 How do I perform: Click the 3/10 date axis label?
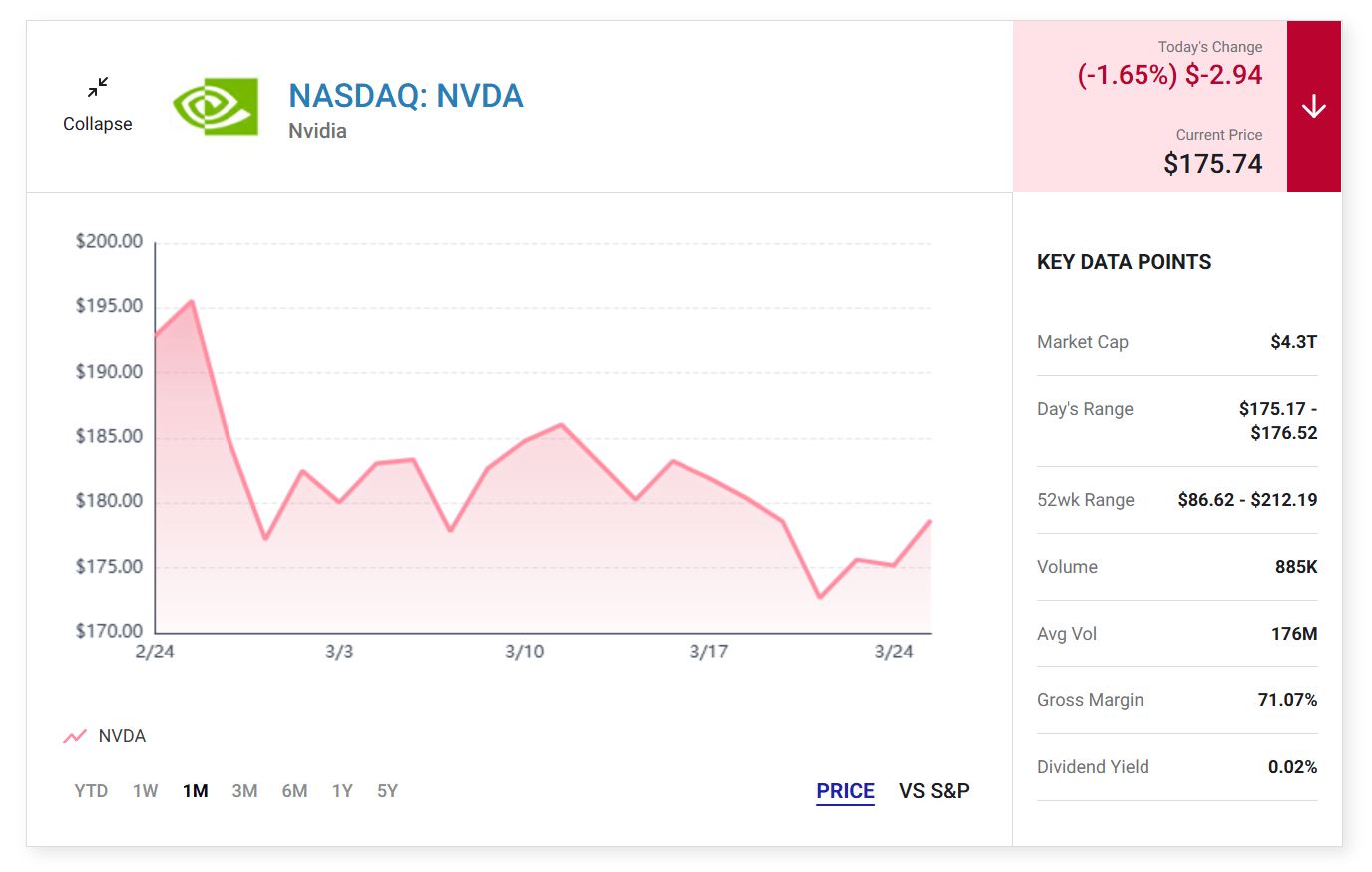[x=524, y=653]
